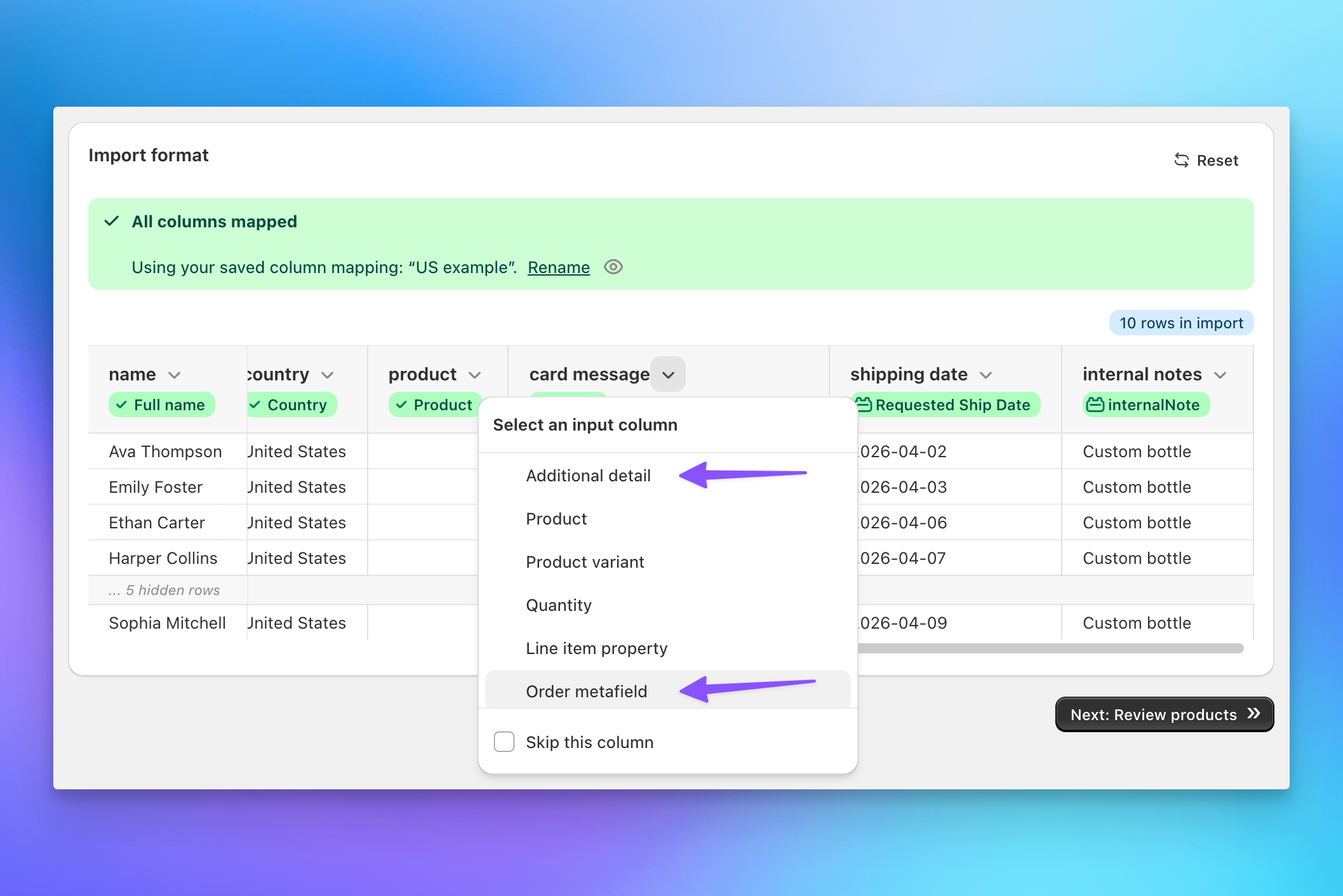Screen dimensions: 1343x896
Task: Click the Reset refresh icon
Action: [1182, 160]
